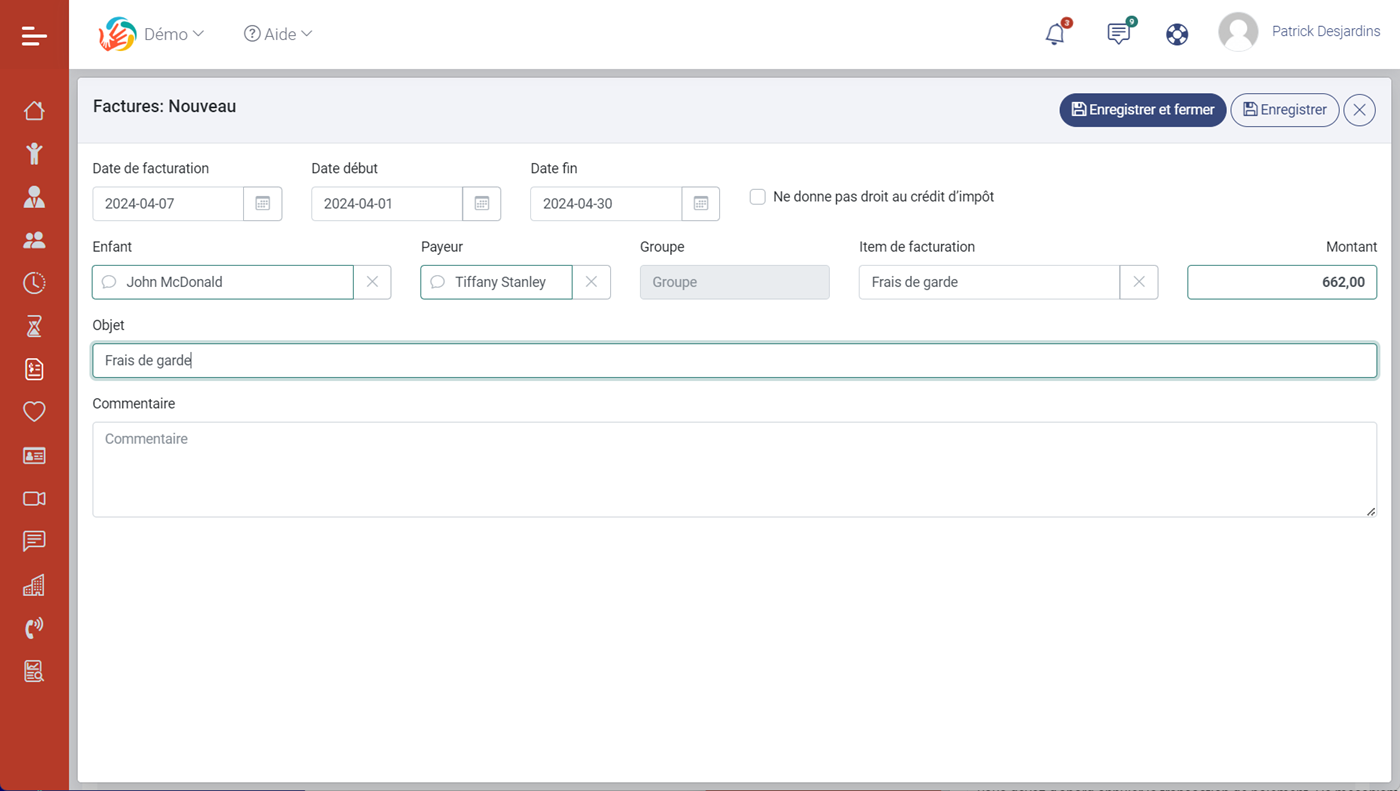Screen dimensions: 1400x791
Task: Open the support lifebuoy icon
Action: [x=1177, y=34]
